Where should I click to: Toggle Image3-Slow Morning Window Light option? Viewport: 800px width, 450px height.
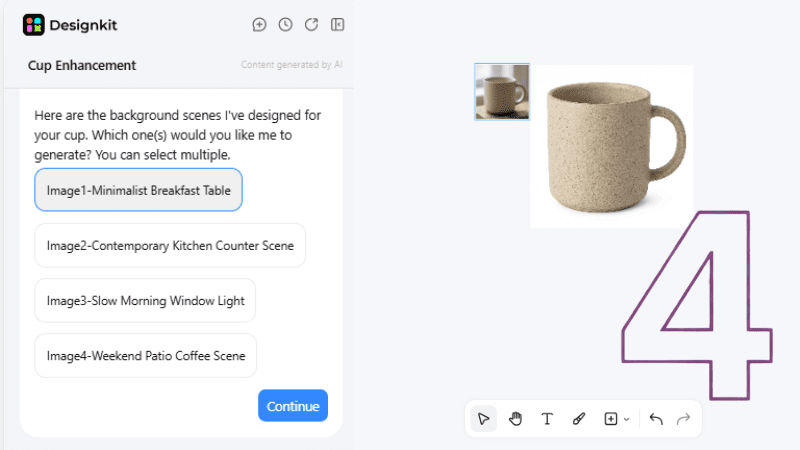(145, 300)
